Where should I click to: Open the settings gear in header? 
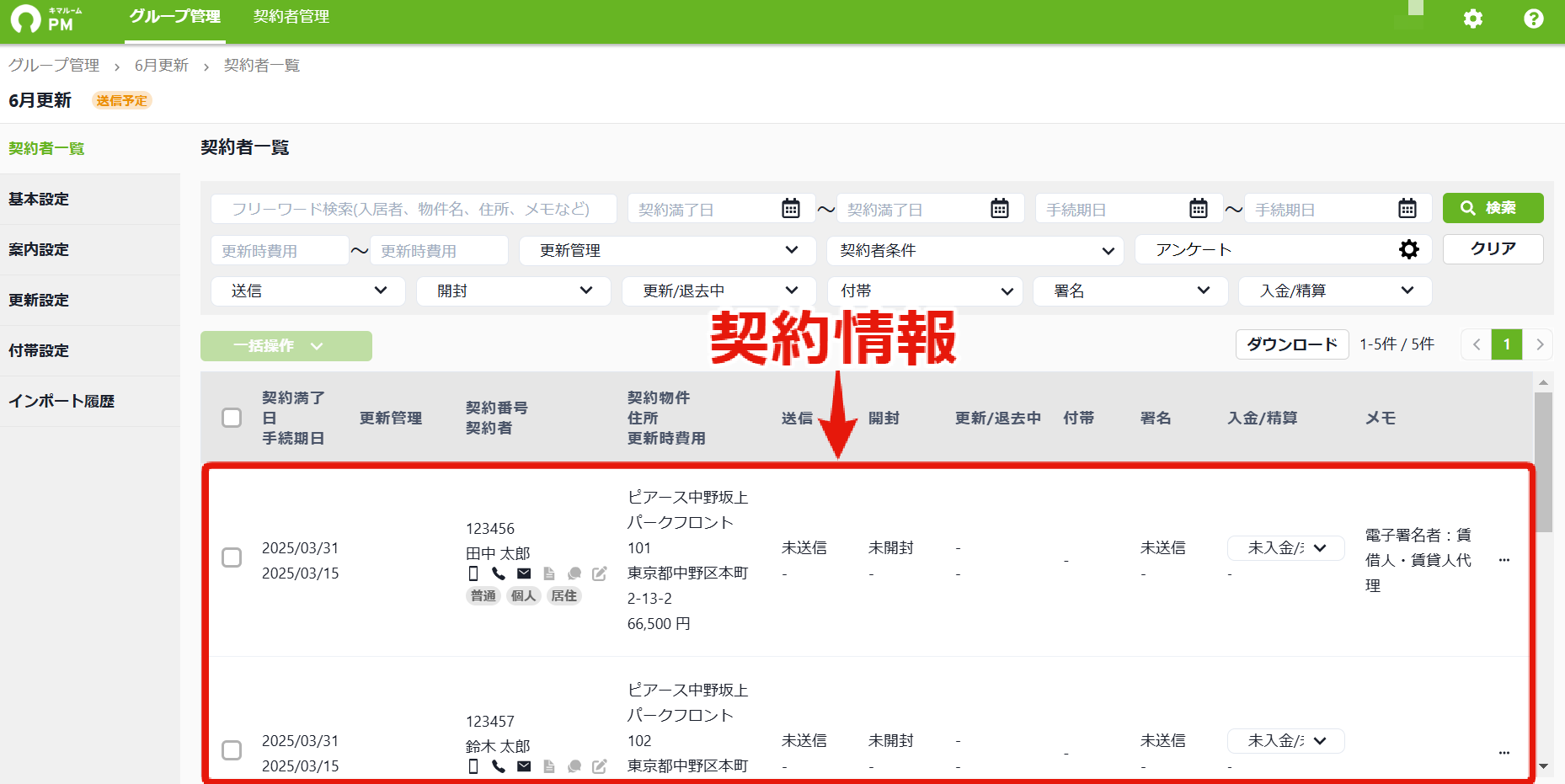pyautogui.click(x=1473, y=19)
